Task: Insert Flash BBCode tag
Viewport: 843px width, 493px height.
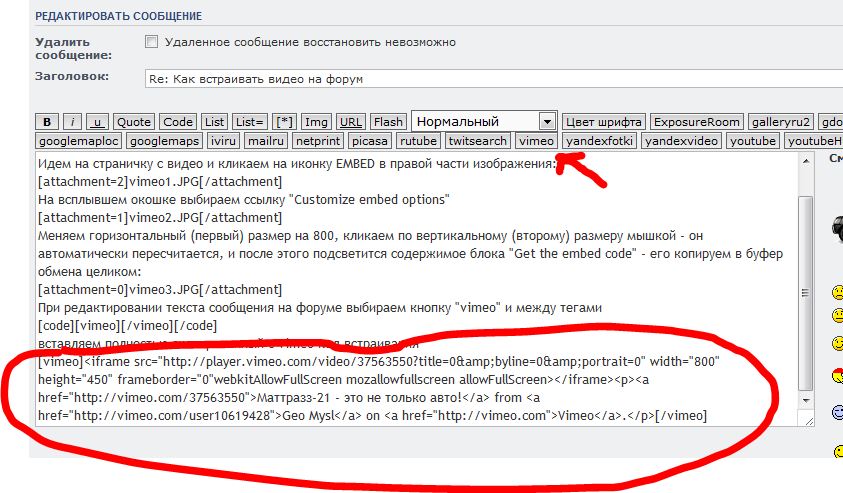Action: point(388,122)
